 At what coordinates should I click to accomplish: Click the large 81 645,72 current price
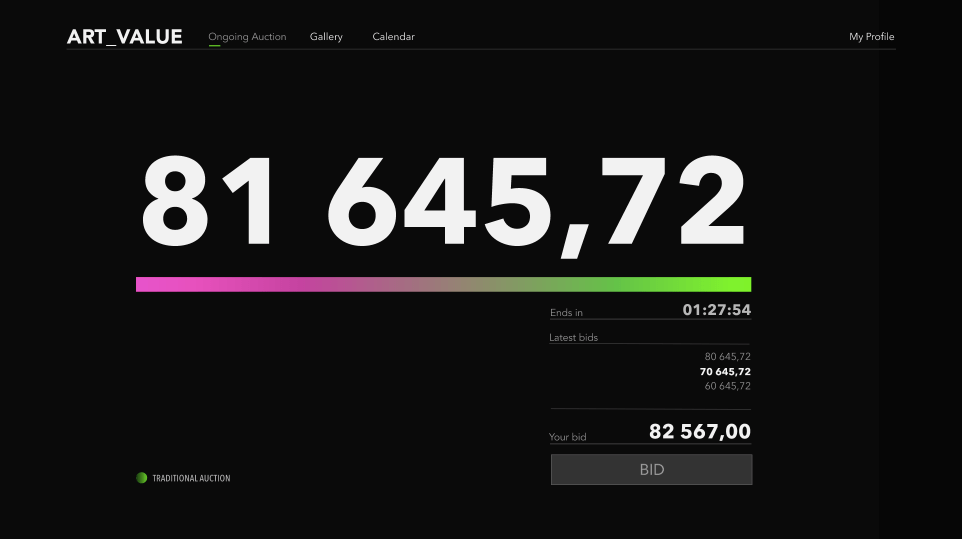coord(443,201)
